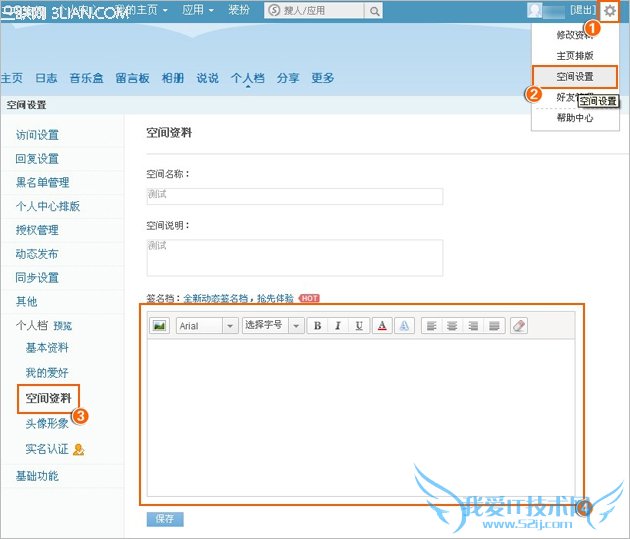
Task: Open 同步设置 in the sidebar
Action: click(37, 278)
